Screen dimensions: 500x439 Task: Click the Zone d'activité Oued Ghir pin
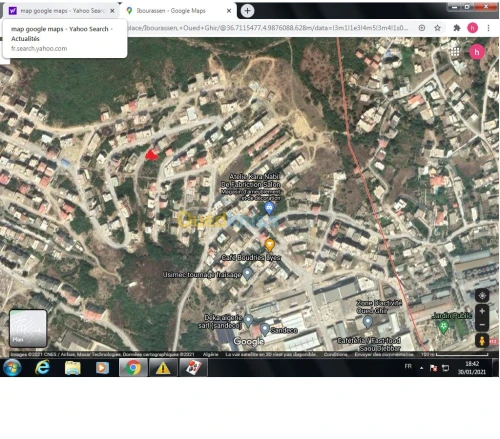tap(368, 322)
